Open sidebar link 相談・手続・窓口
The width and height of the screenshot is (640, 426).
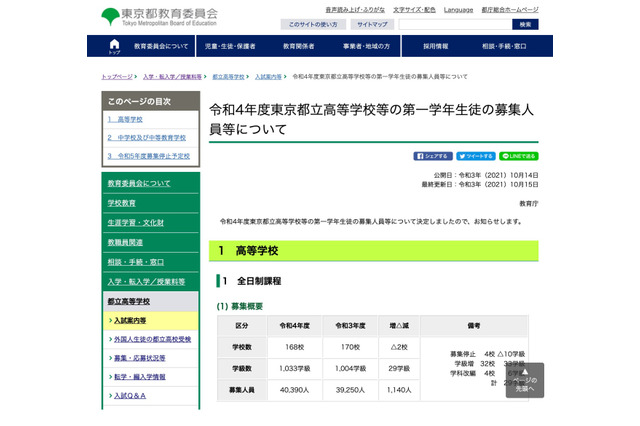coord(136,262)
